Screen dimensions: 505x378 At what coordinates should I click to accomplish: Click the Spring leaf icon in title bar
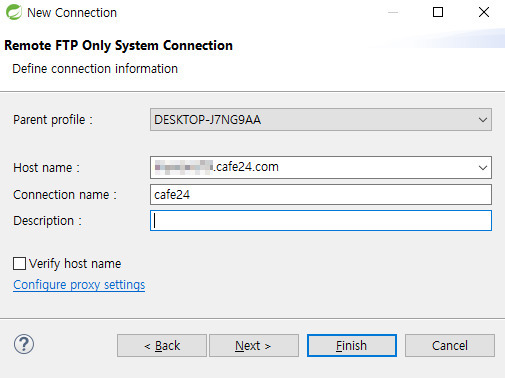(x=14, y=12)
